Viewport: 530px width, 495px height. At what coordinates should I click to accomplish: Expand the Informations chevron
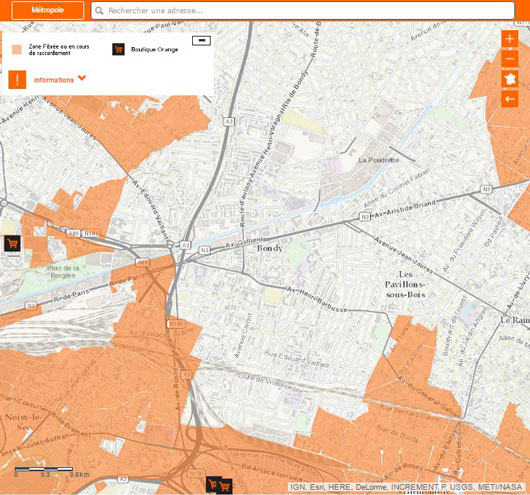(82, 78)
